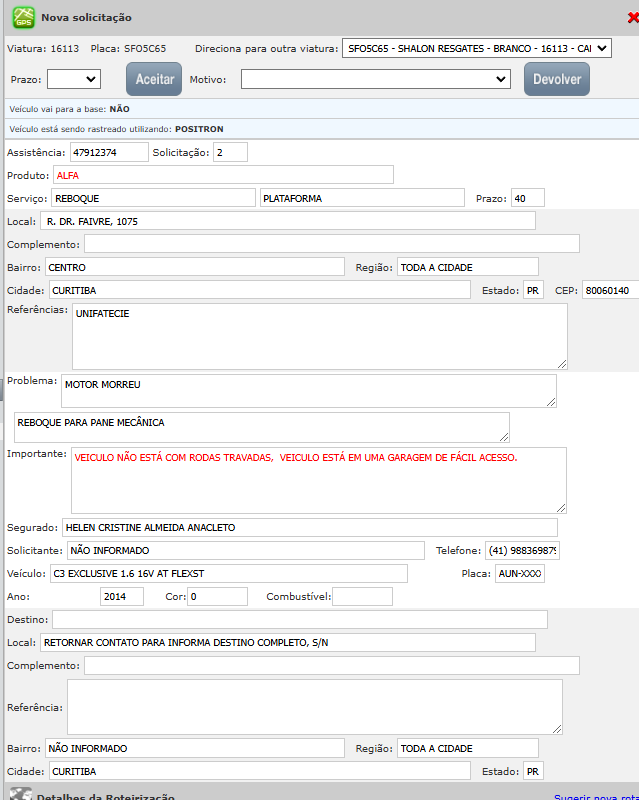
Task: Click the Problema box showing MOTOR MORREU
Action: point(308,390)
